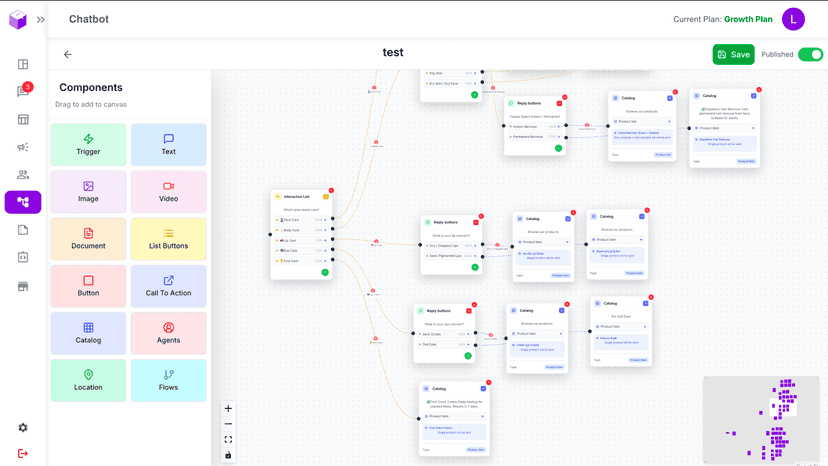Pick the Call To Action component

[x=168, y=286]
